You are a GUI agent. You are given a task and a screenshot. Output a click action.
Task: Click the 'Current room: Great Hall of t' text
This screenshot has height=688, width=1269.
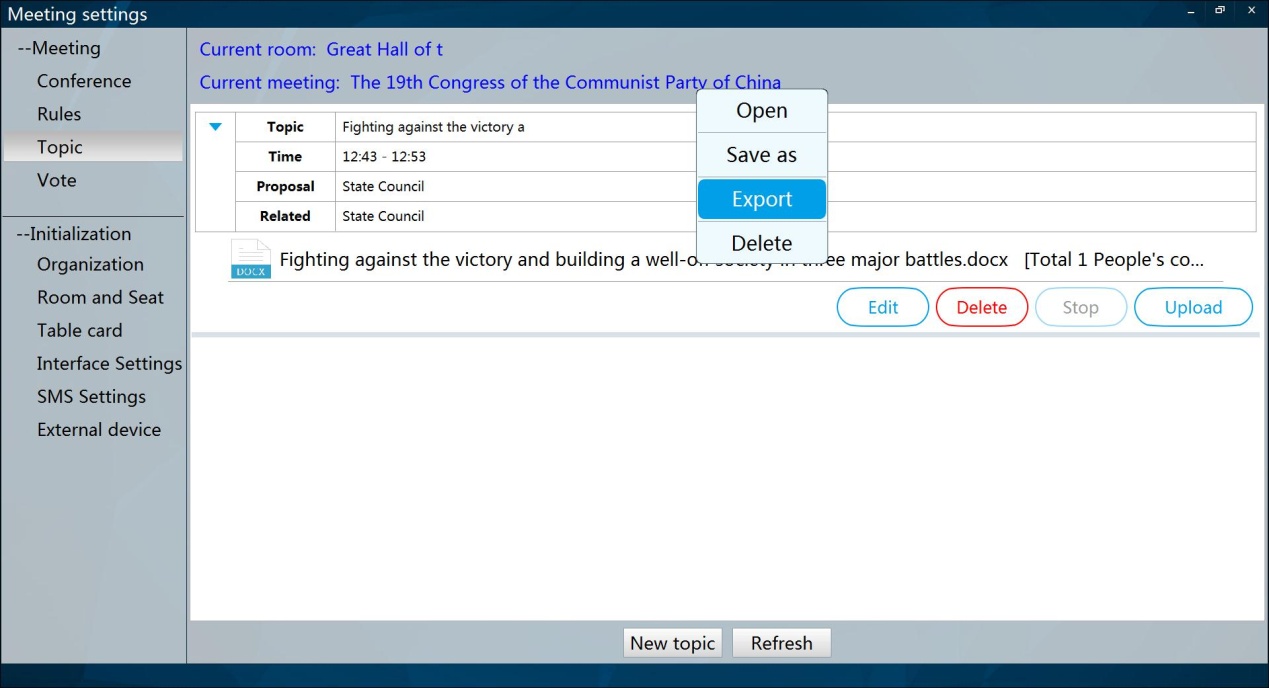(x=321, y=49)
